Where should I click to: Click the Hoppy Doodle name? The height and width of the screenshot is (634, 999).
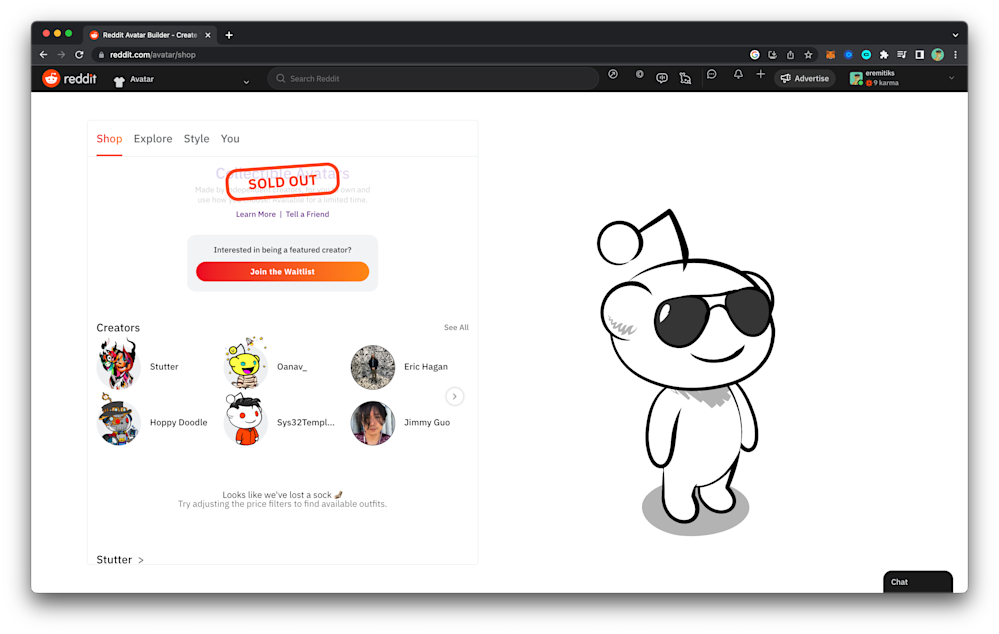click(178, 422)
